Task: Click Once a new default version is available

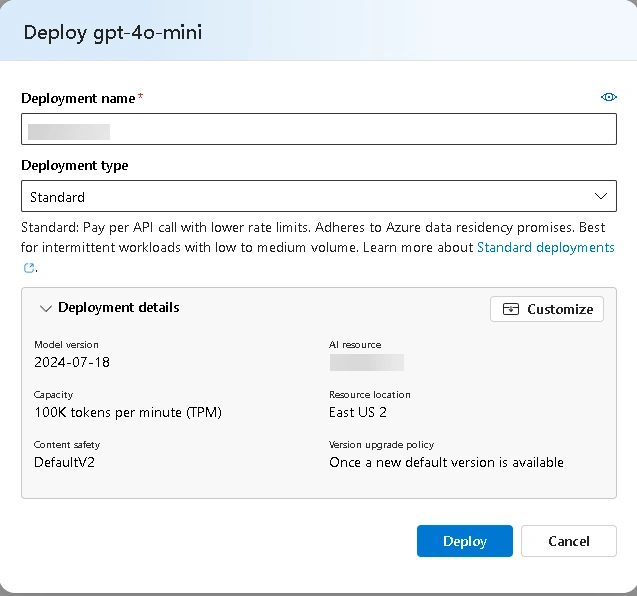Action: click(446, 462)
